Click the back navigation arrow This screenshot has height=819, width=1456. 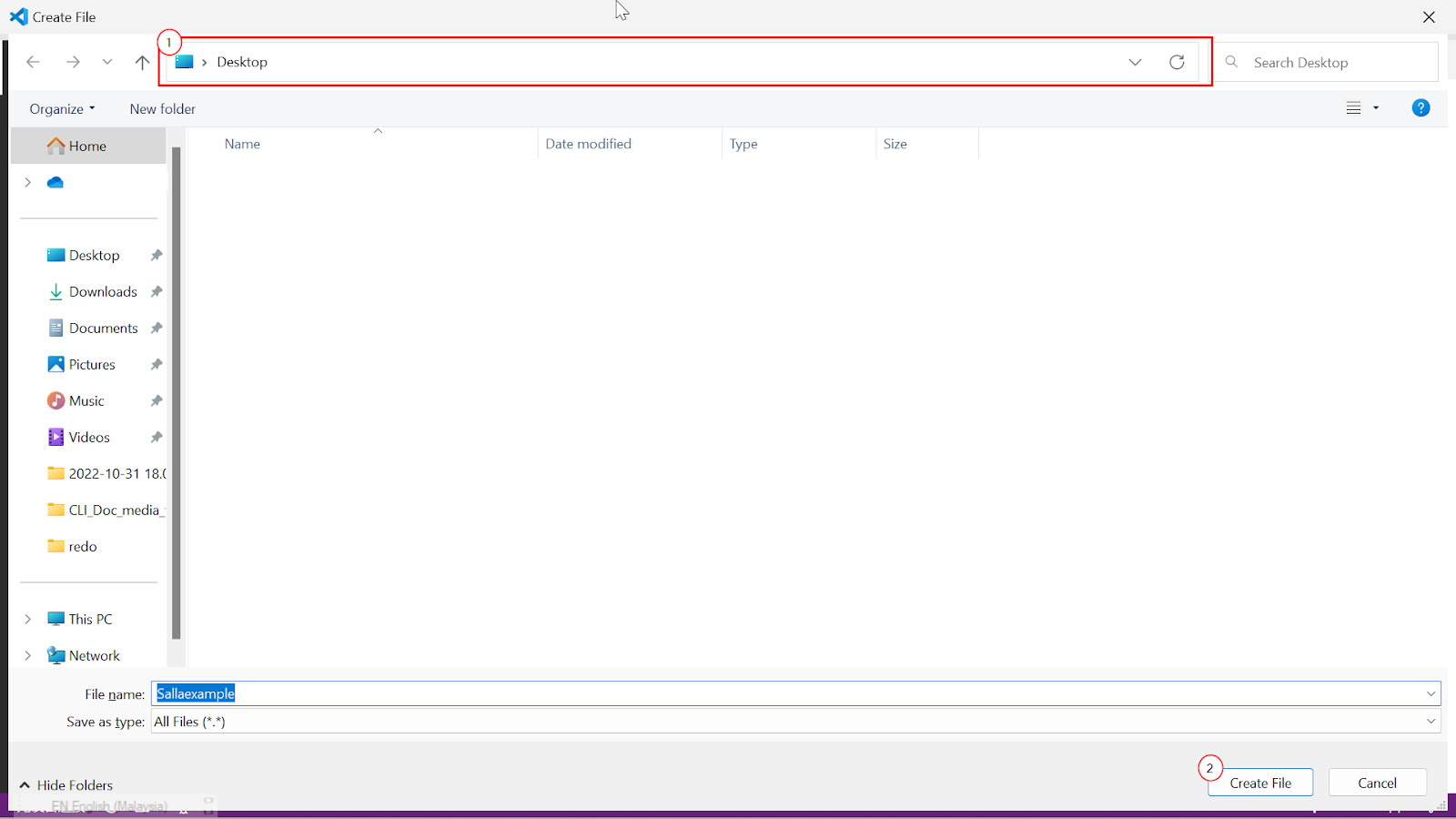point(34,62)
